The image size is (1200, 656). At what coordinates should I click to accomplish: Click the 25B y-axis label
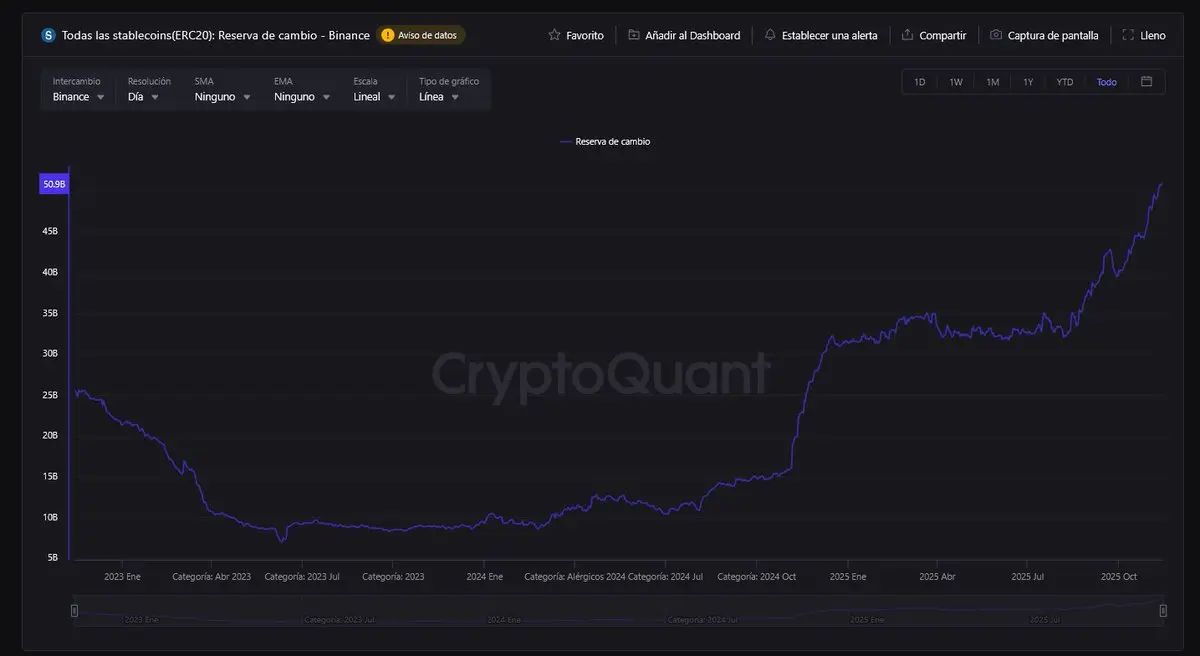(x=50, y=395)
